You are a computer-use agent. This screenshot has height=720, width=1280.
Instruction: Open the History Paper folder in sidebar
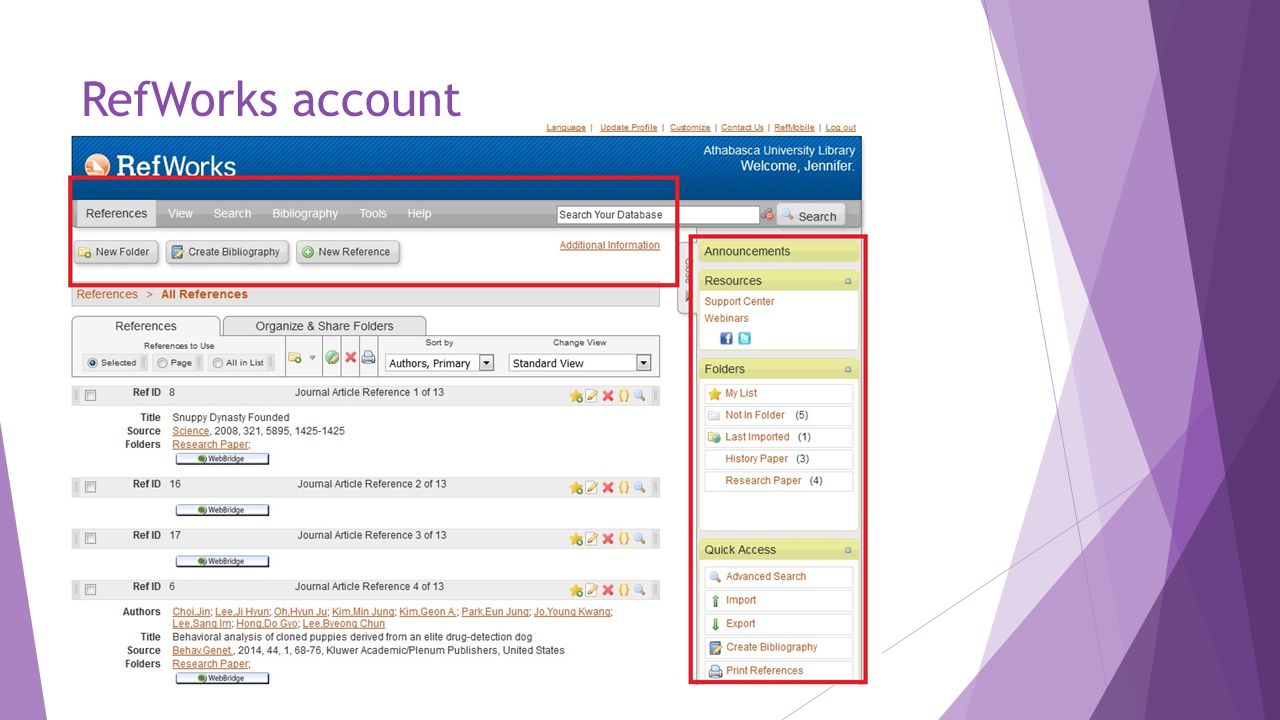pyautogui.click(x=757, y=458)
